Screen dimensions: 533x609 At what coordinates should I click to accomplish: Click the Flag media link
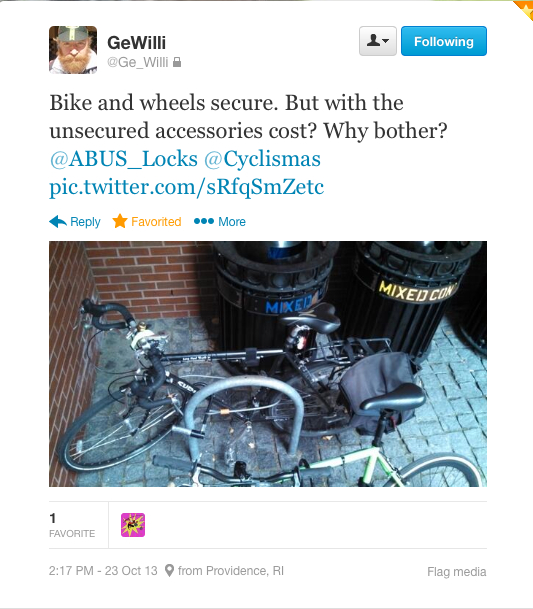pyautogui.click(x=456, y=572)
